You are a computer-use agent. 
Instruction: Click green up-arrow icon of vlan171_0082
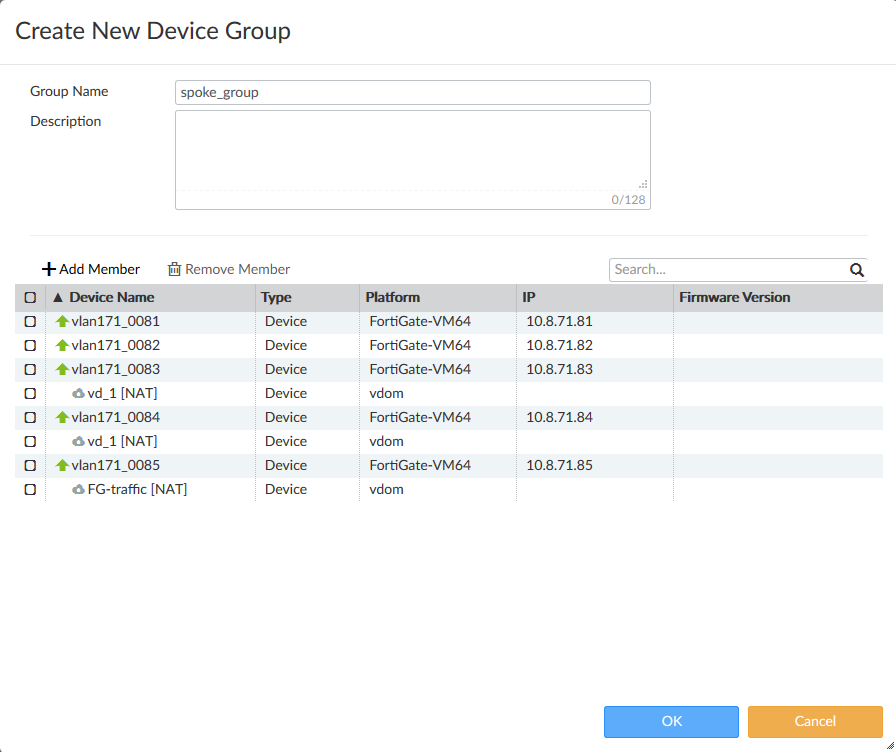point(62,346)
